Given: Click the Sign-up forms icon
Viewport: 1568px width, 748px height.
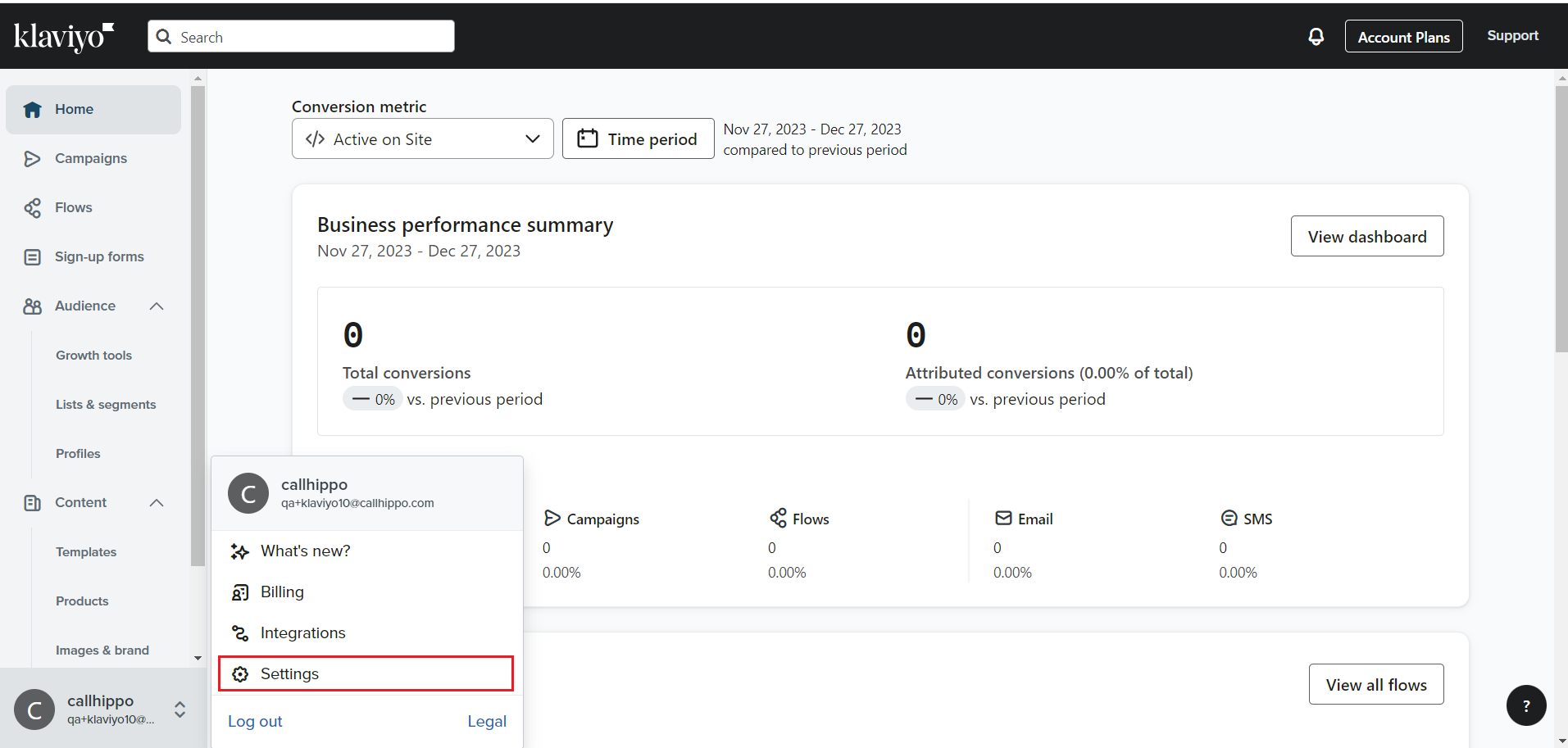Looking at the screenshot, I should [x=33, y=257].
